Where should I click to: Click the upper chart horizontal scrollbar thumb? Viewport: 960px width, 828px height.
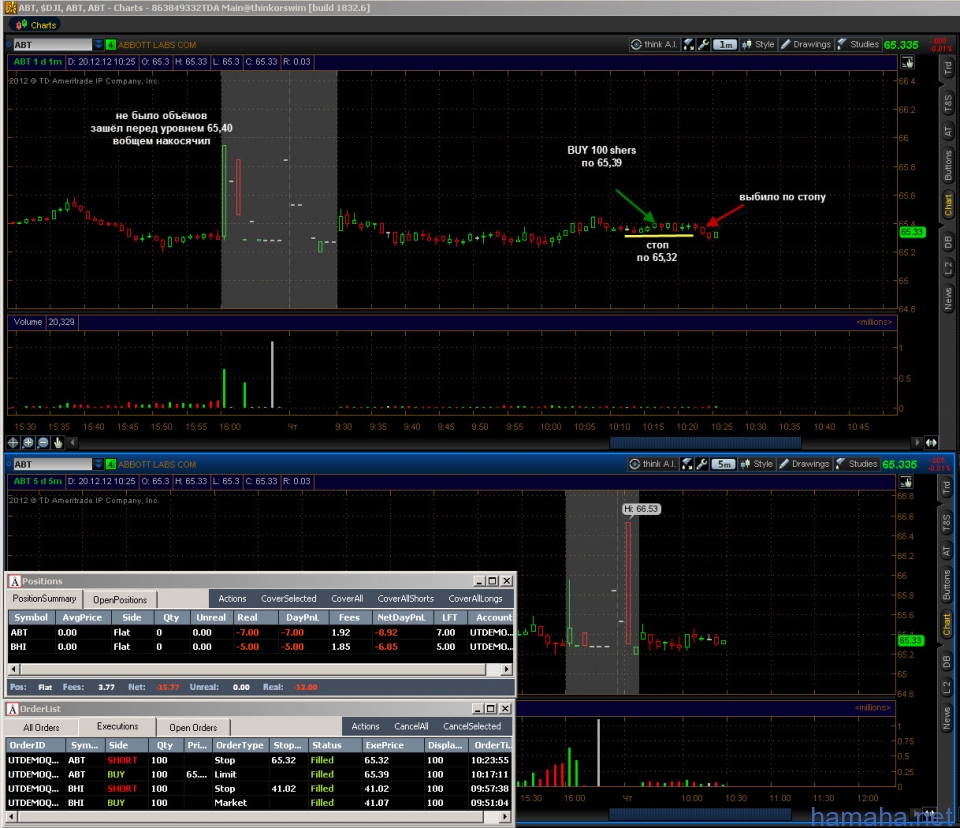(705, 442)
